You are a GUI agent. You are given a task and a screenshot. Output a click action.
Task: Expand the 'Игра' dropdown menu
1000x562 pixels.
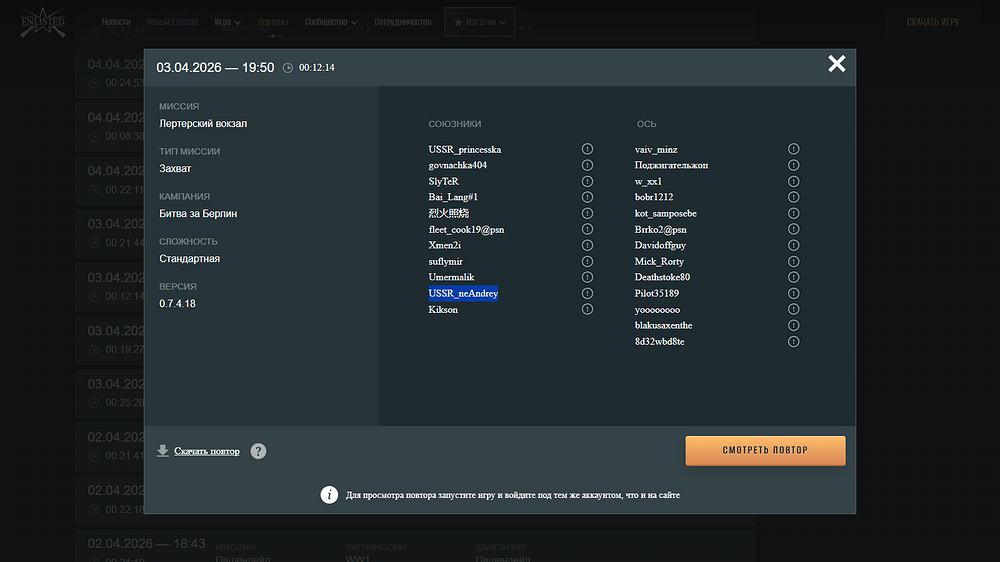point(227,21)
